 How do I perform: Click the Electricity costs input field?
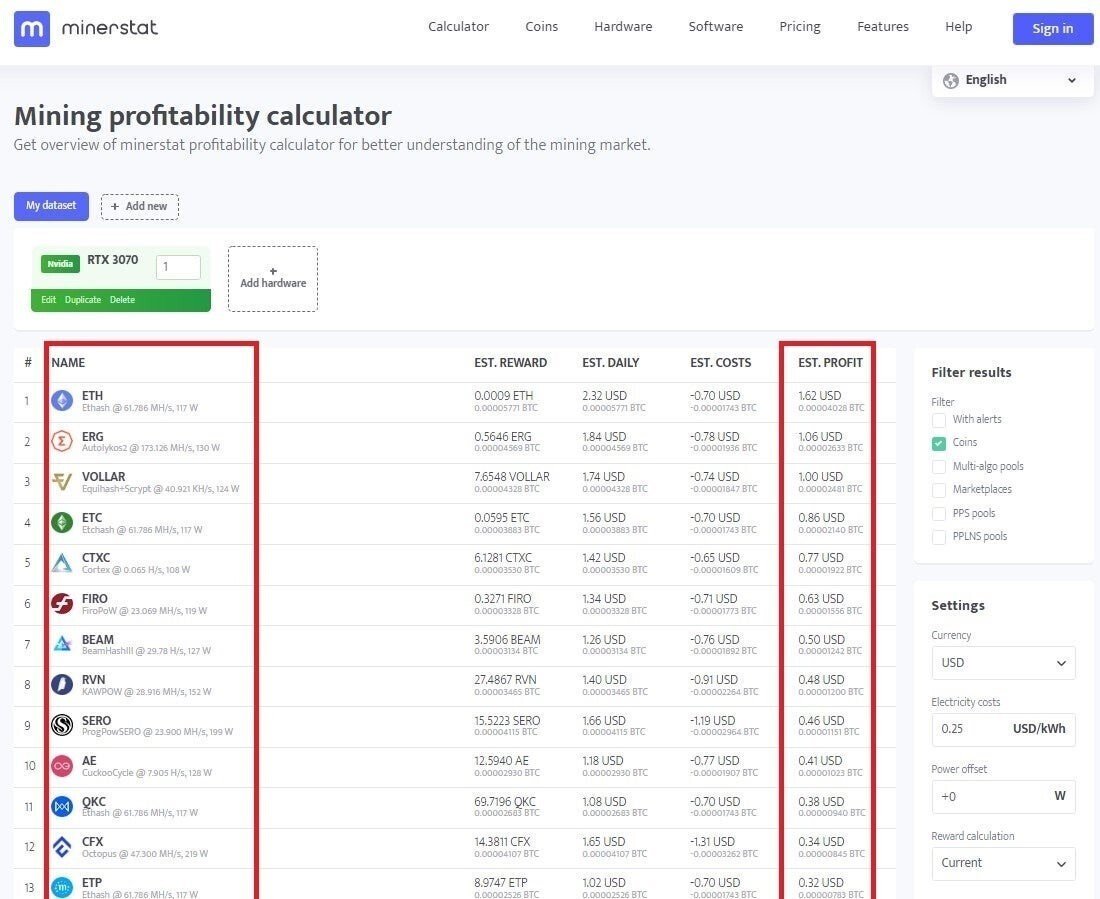point(1003,729)
